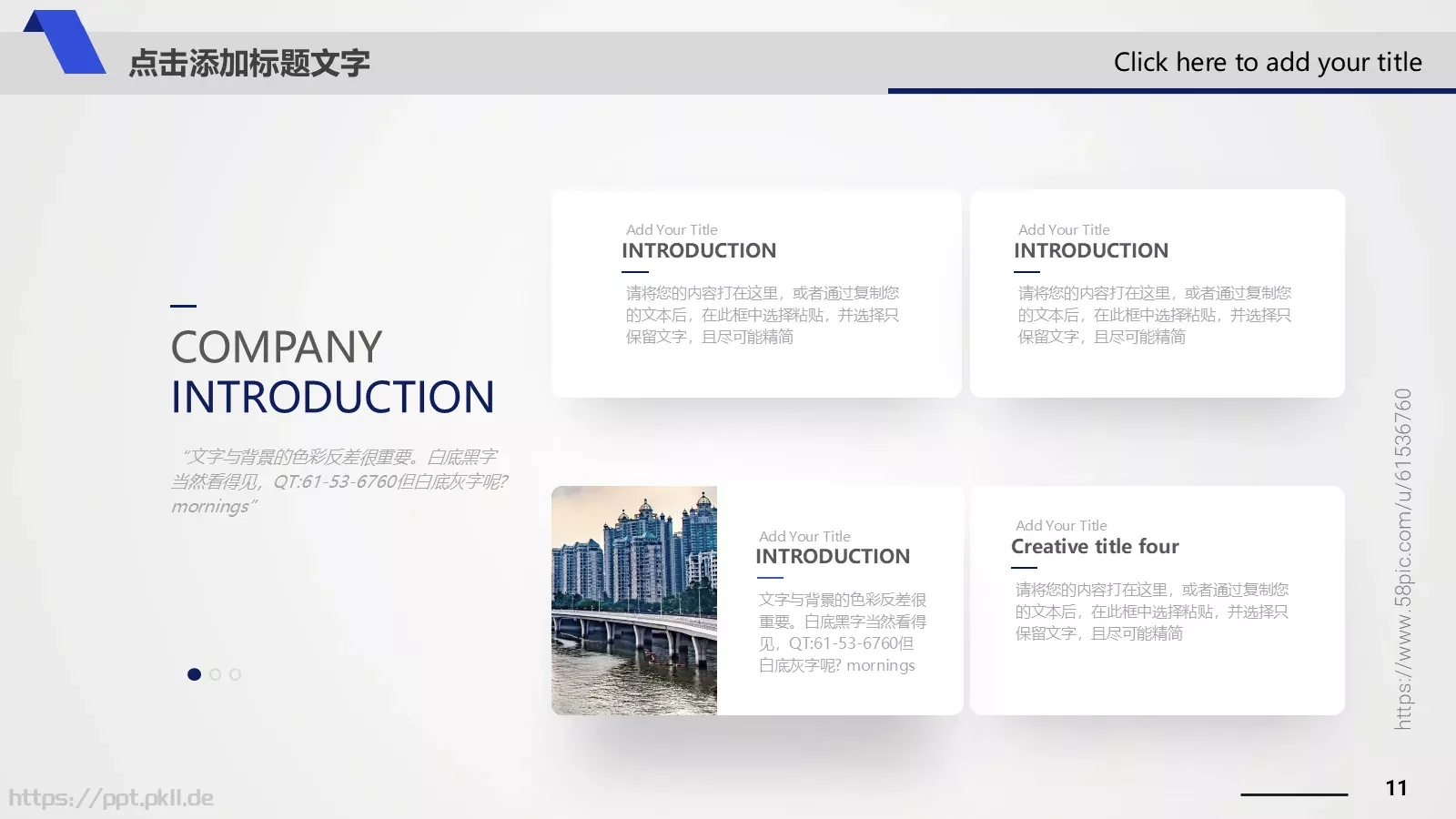Click 'INTRODUCTION' heading in top-right card
The height and width of the screenshot is (819, 1456).
pos(1091,250)
